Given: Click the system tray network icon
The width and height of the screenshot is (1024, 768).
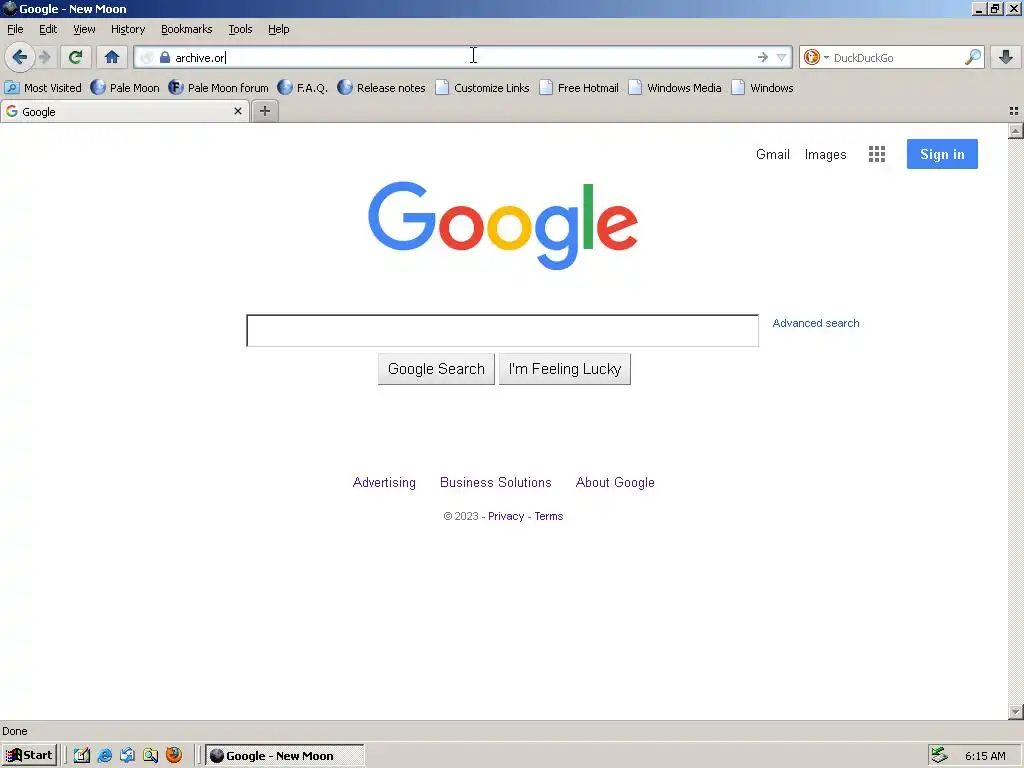Looking at the screenshot, I should (x=940, y=756).
